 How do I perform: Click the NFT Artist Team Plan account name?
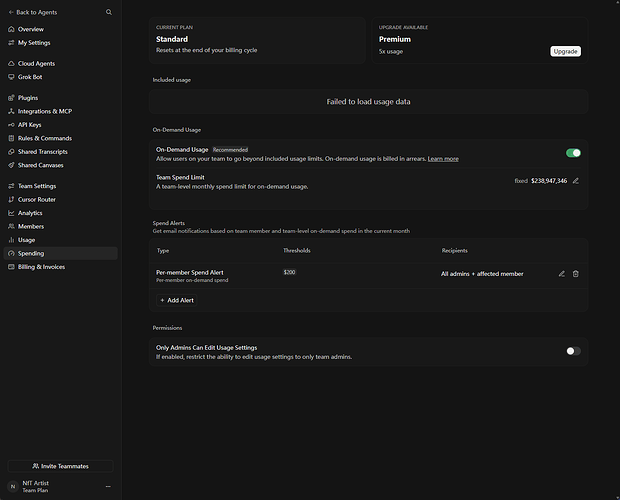36,487
